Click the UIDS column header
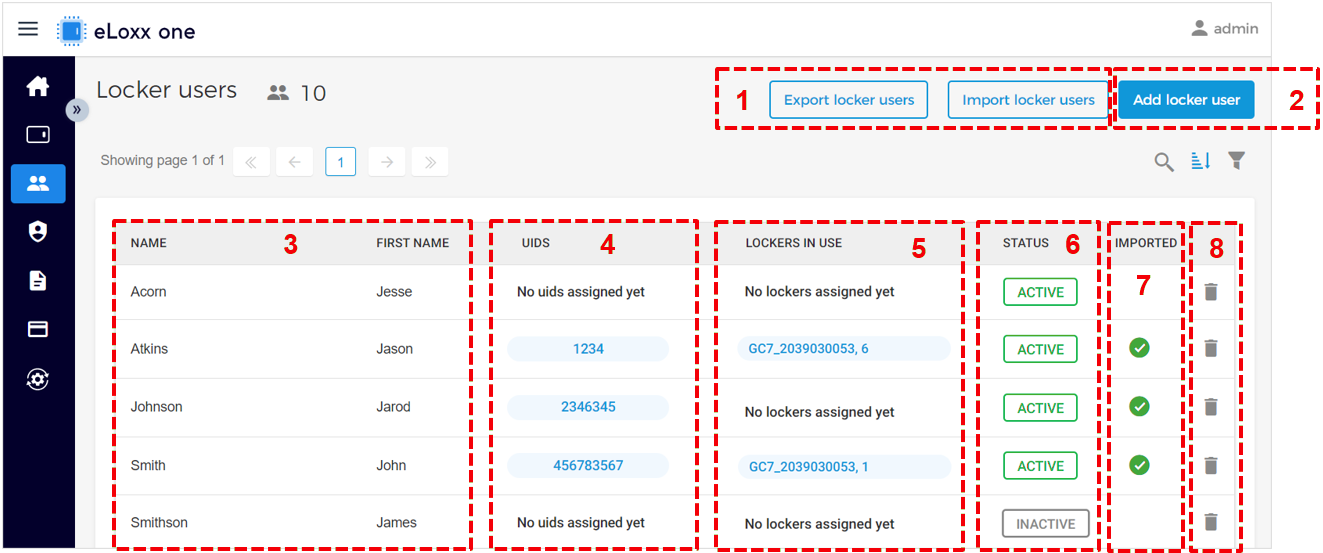The image size is (1323, 553). (536, 243)
